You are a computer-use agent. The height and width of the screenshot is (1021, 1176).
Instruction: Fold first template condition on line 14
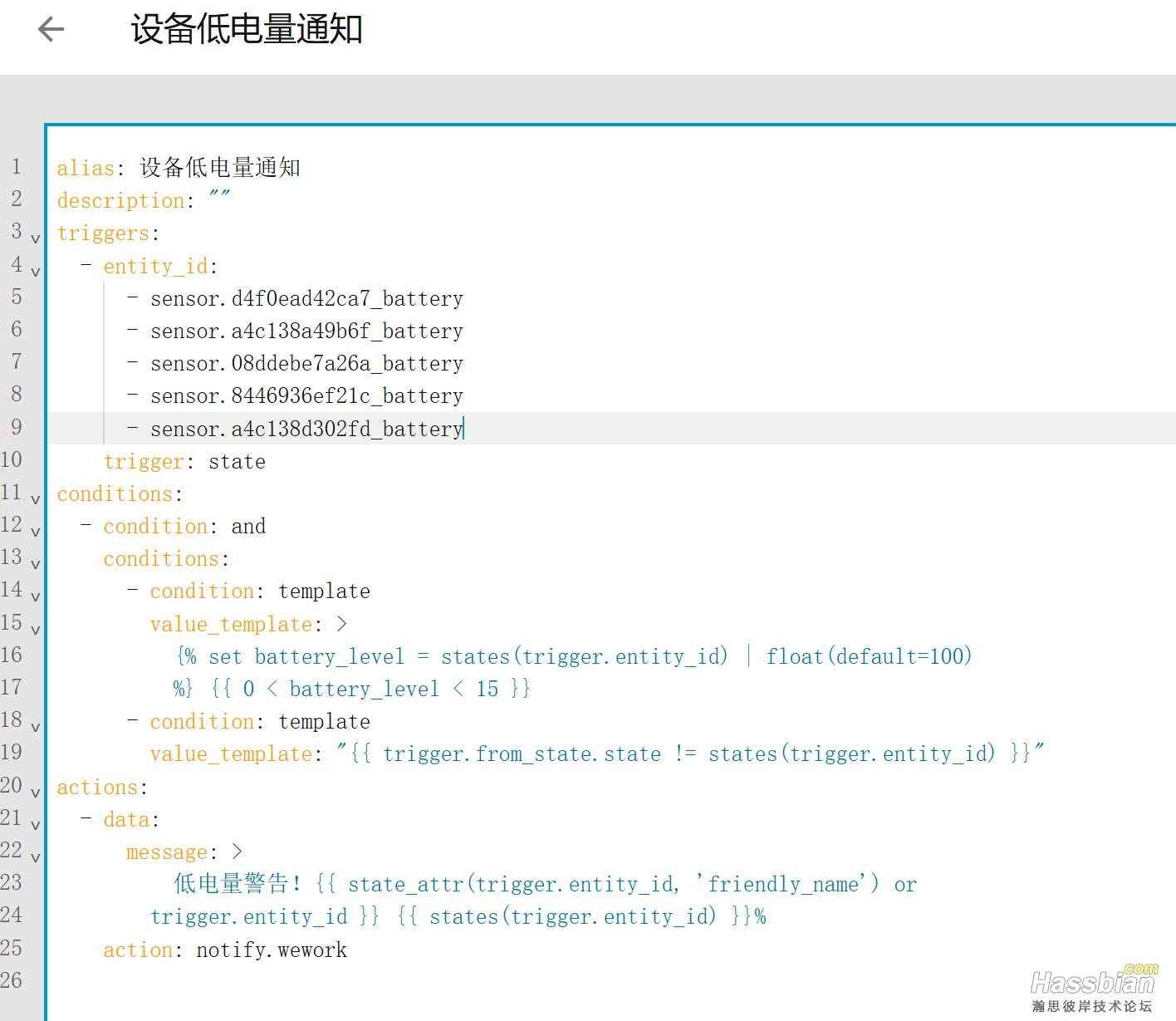point(35,596)
